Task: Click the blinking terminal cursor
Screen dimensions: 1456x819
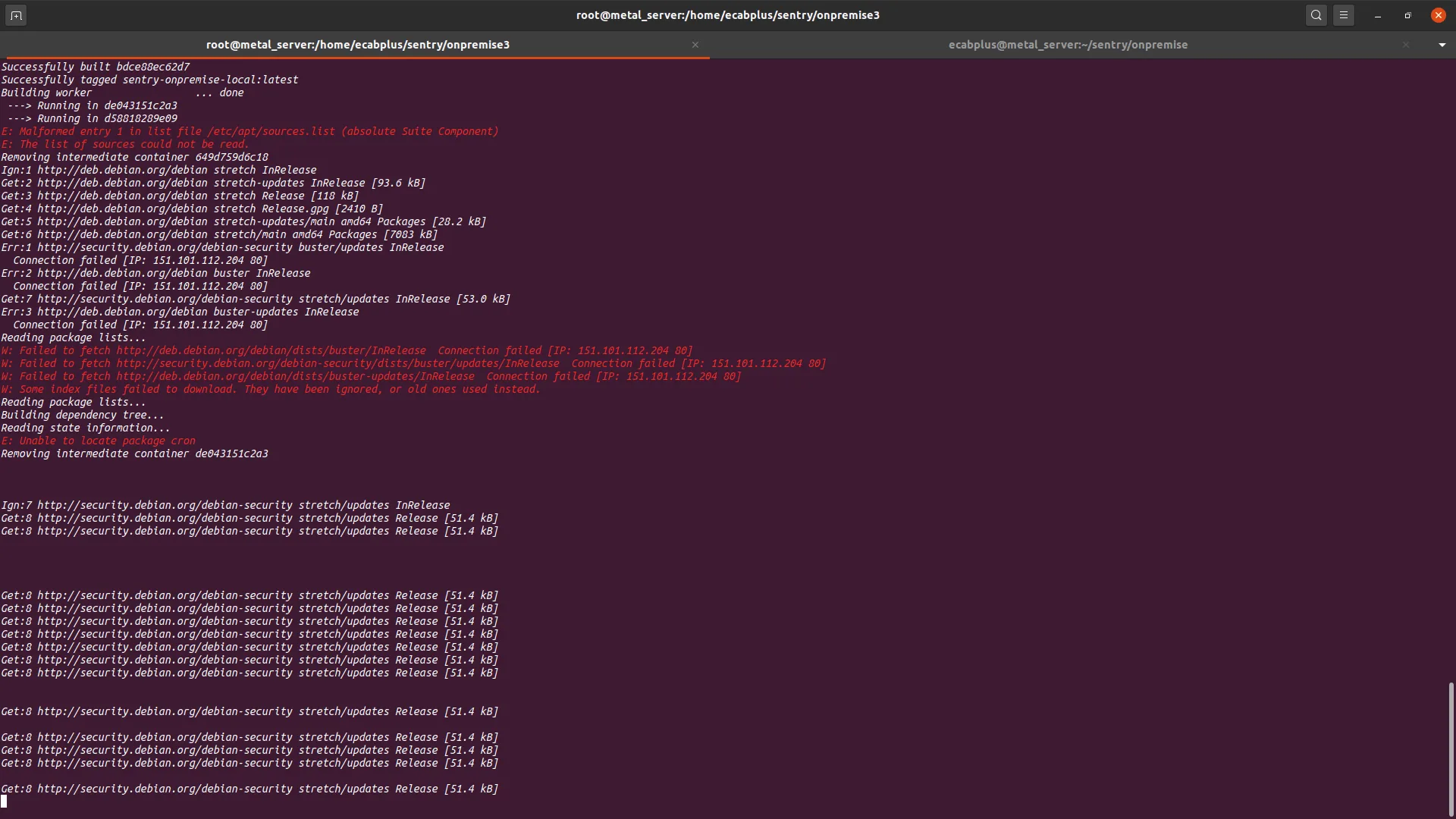Action: 5,801
